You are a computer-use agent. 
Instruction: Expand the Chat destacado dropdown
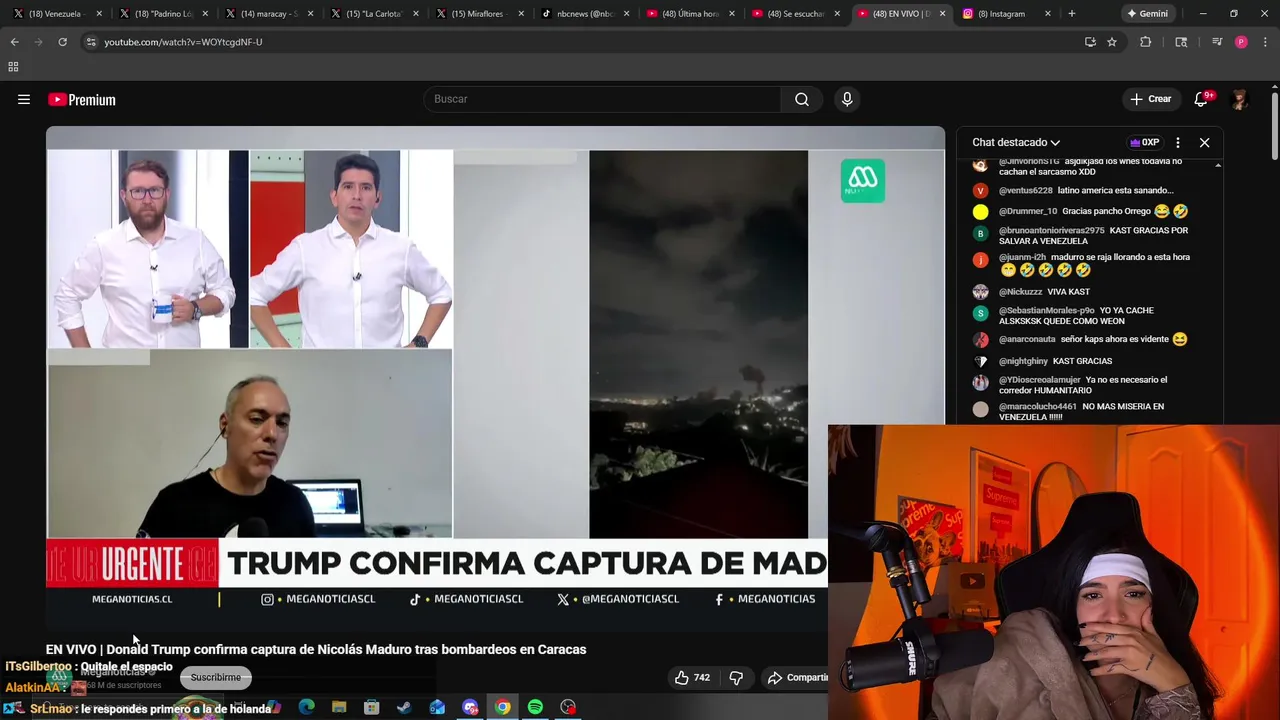click(x=1015, y=142)
